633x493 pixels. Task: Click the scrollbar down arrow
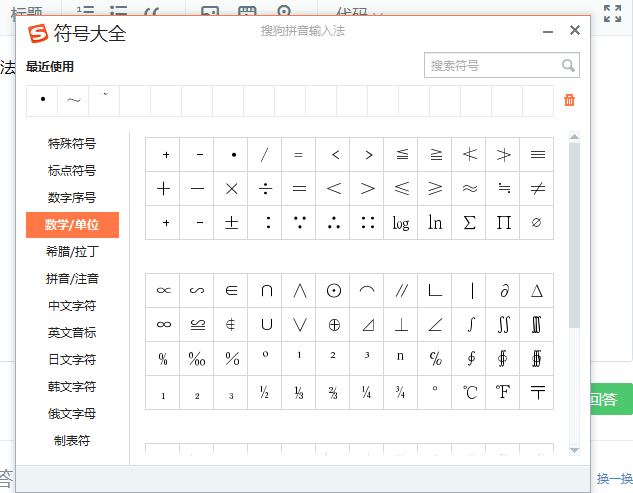coord(574,450)
